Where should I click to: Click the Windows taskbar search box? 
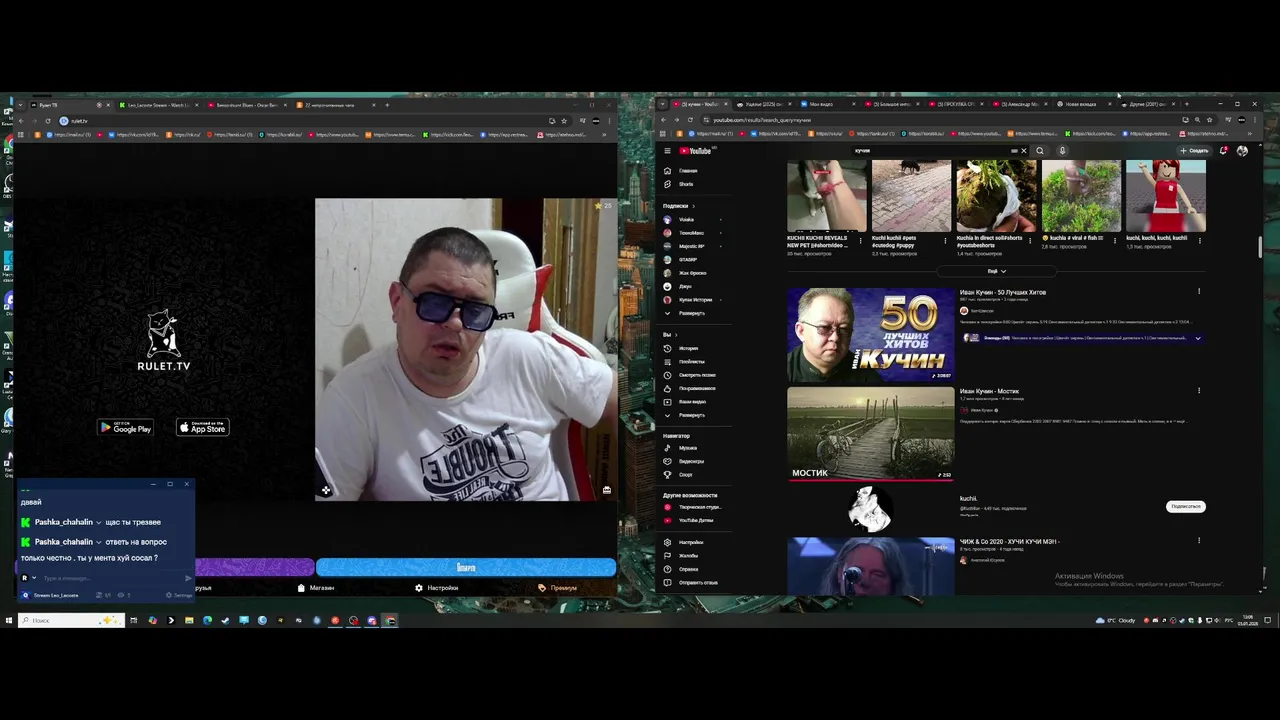click(70, 620)
